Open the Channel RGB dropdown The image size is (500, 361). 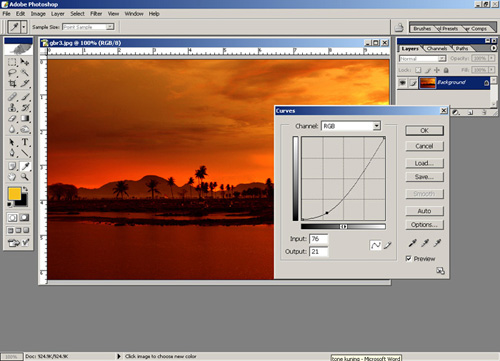(351, 126)
